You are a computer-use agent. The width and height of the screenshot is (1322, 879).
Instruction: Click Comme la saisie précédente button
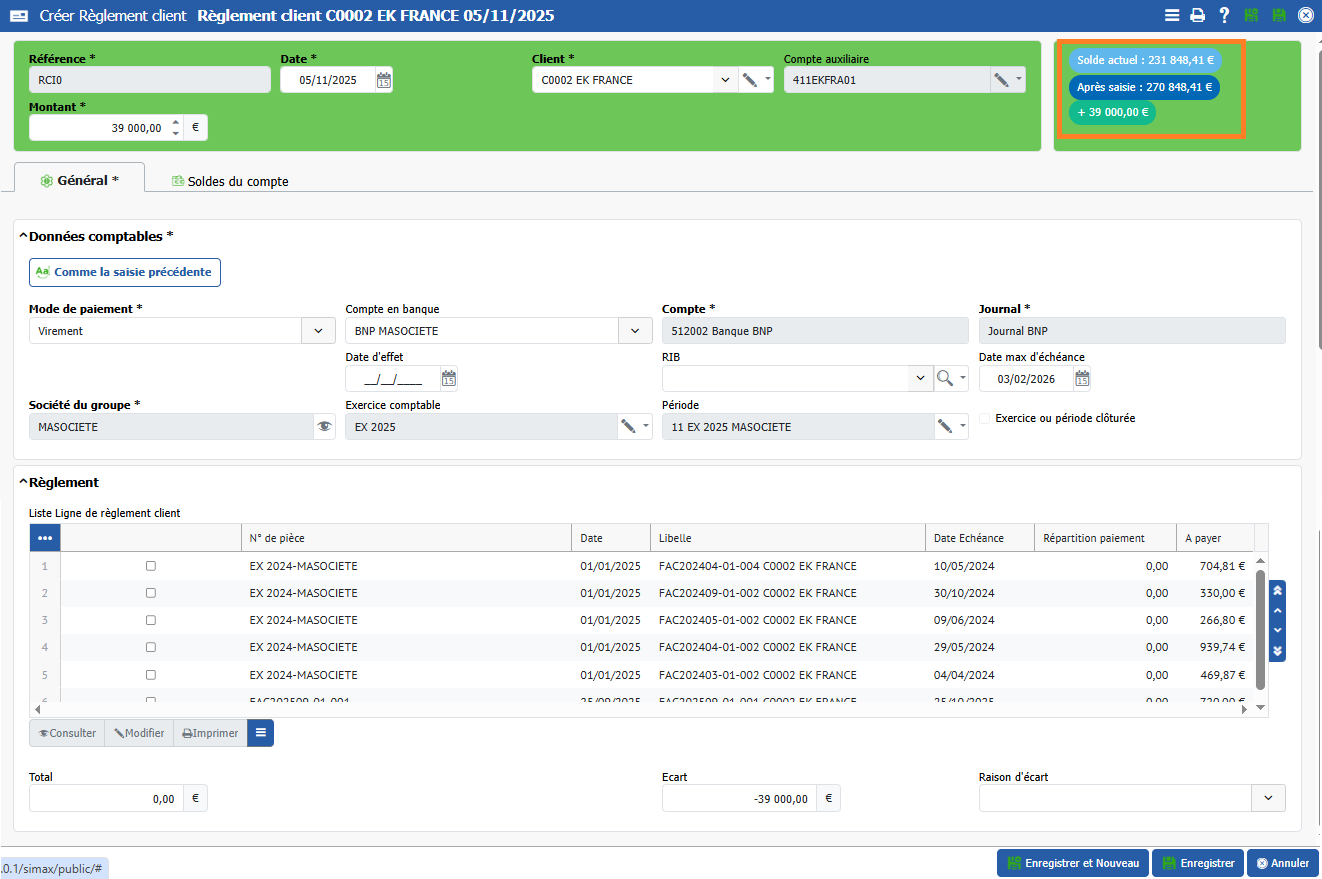coord(125,272)
